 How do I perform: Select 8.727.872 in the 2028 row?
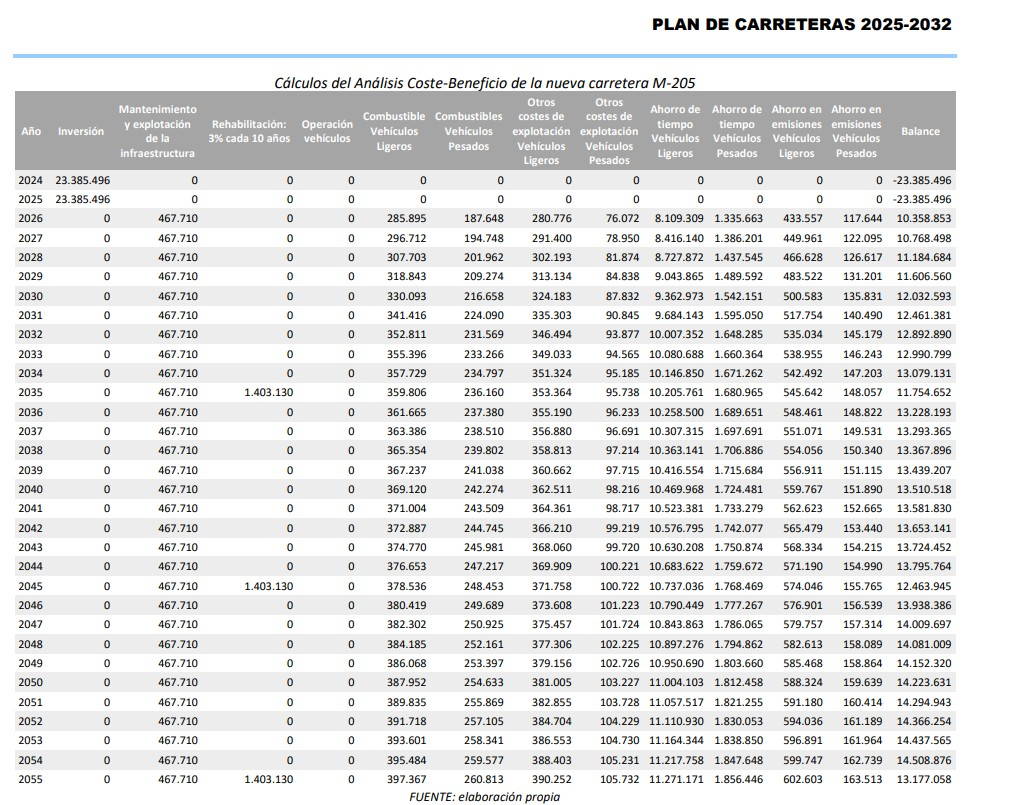click(x=679, y=257)
